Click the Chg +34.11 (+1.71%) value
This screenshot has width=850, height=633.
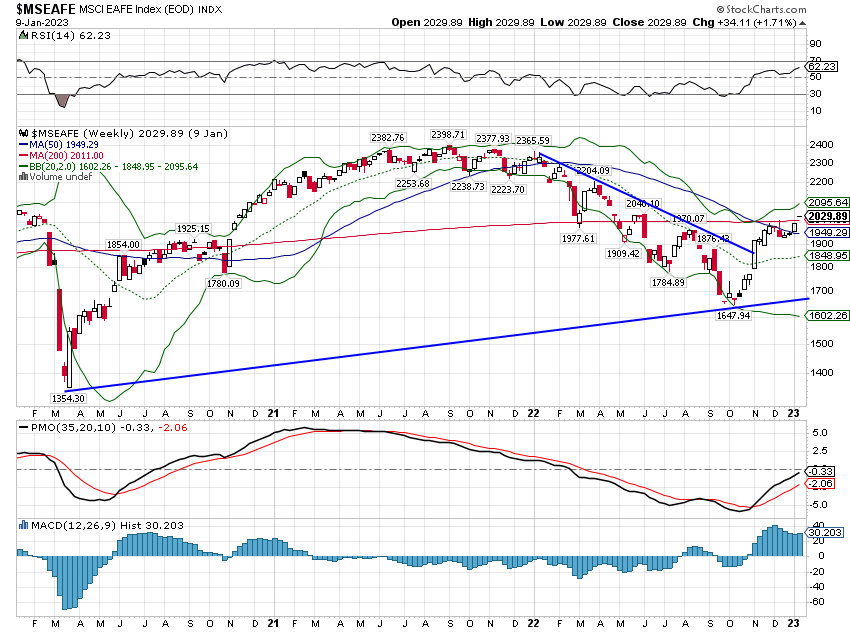pyautogui.click(x=744, y=22)
